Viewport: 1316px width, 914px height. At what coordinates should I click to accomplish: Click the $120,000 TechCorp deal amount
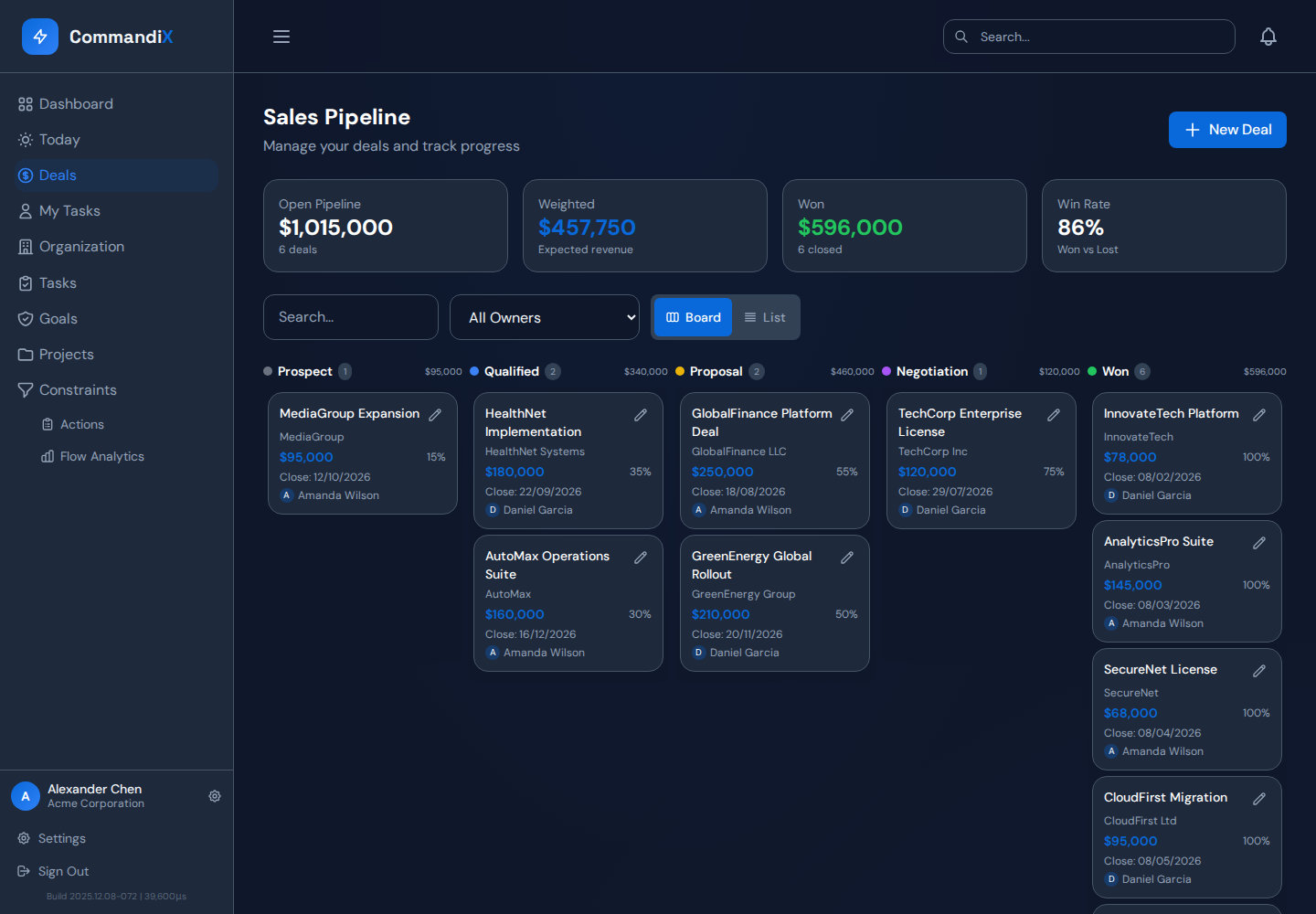(x=927, y=472)
